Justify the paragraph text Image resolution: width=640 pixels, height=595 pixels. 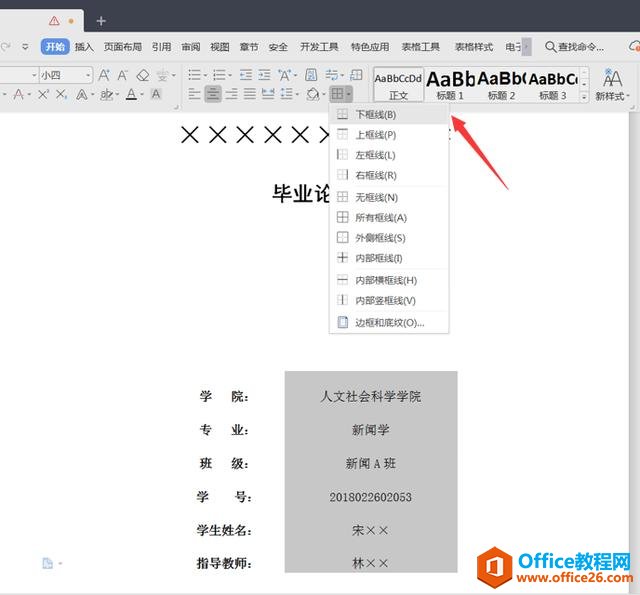[250, 94]
